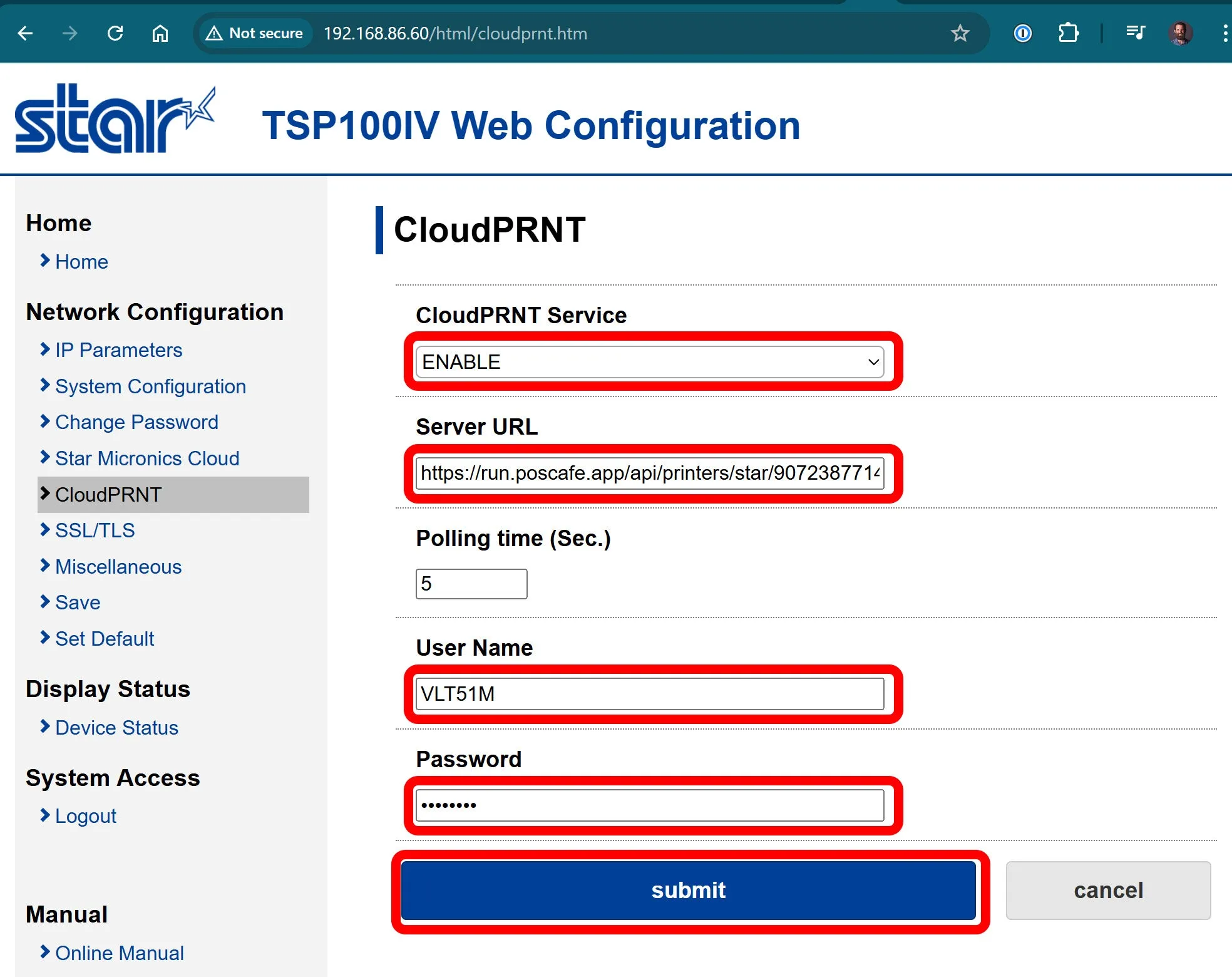
Task: Open Star Micronics Cloud settings
Action: (x=147, y=458)
